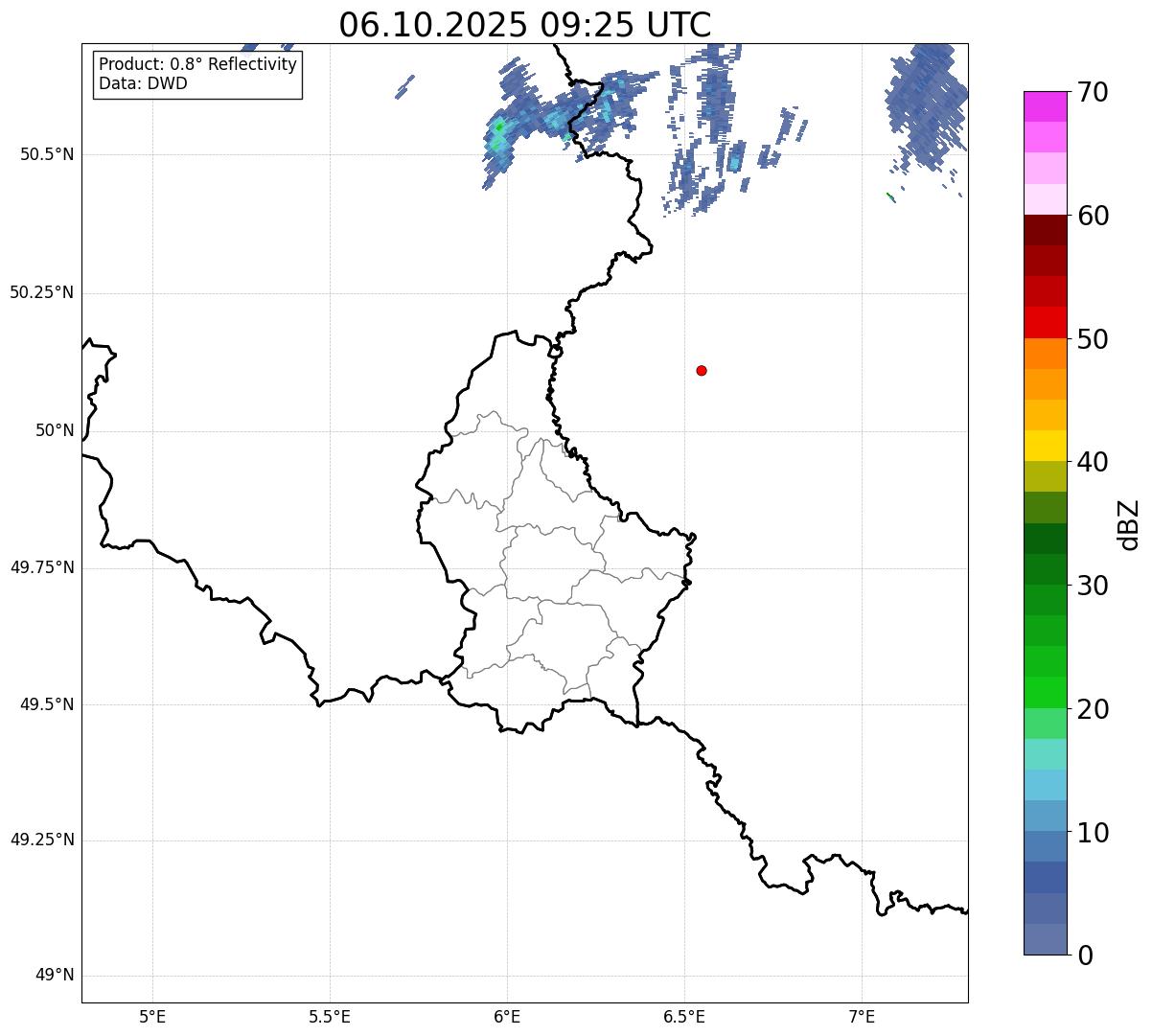Pick the slate blue swatch at colorbar bottom
The height and width of the screenshot is (1036, 1152).
[x=1046, y=939]
